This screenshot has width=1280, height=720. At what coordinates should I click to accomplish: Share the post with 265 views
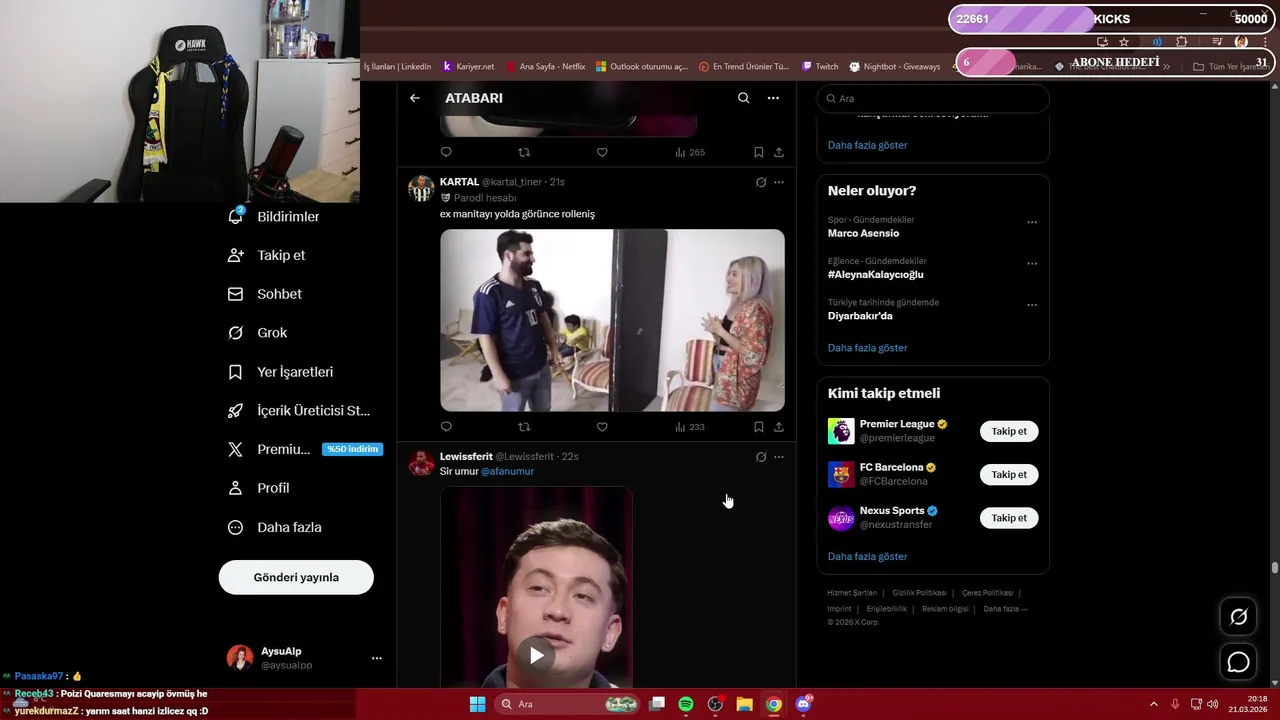pyautogui.click(x=779, y=152)
